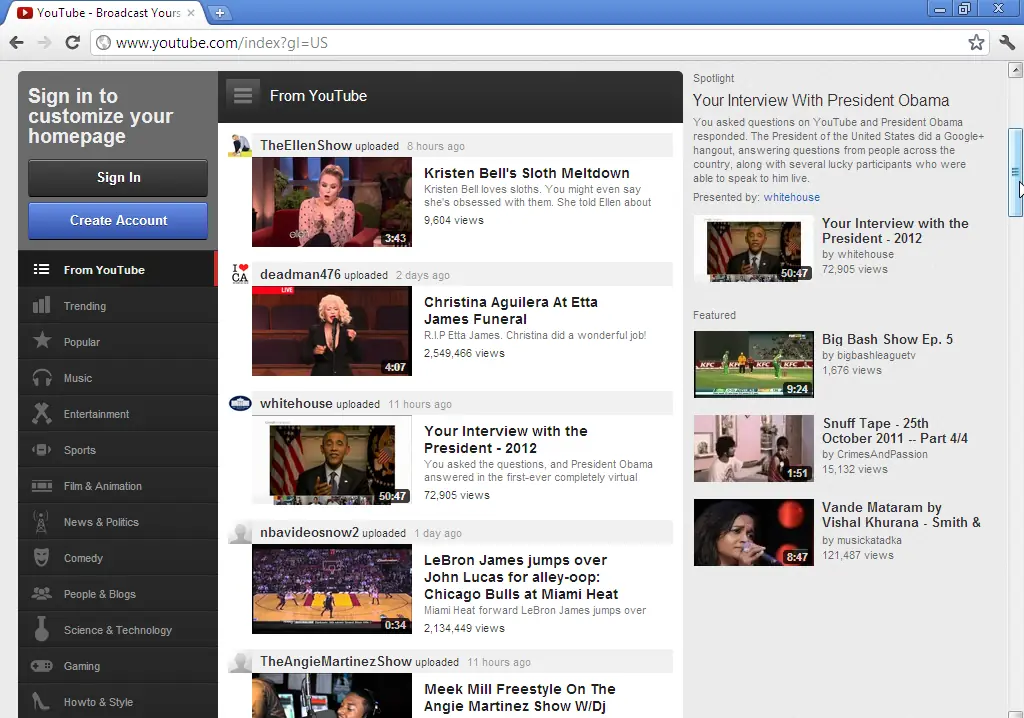Image resolution: width=1024 pixels, height=718 pixels.
Task: Open TheEllenShow channel name link
Action: tap(306, 146)
